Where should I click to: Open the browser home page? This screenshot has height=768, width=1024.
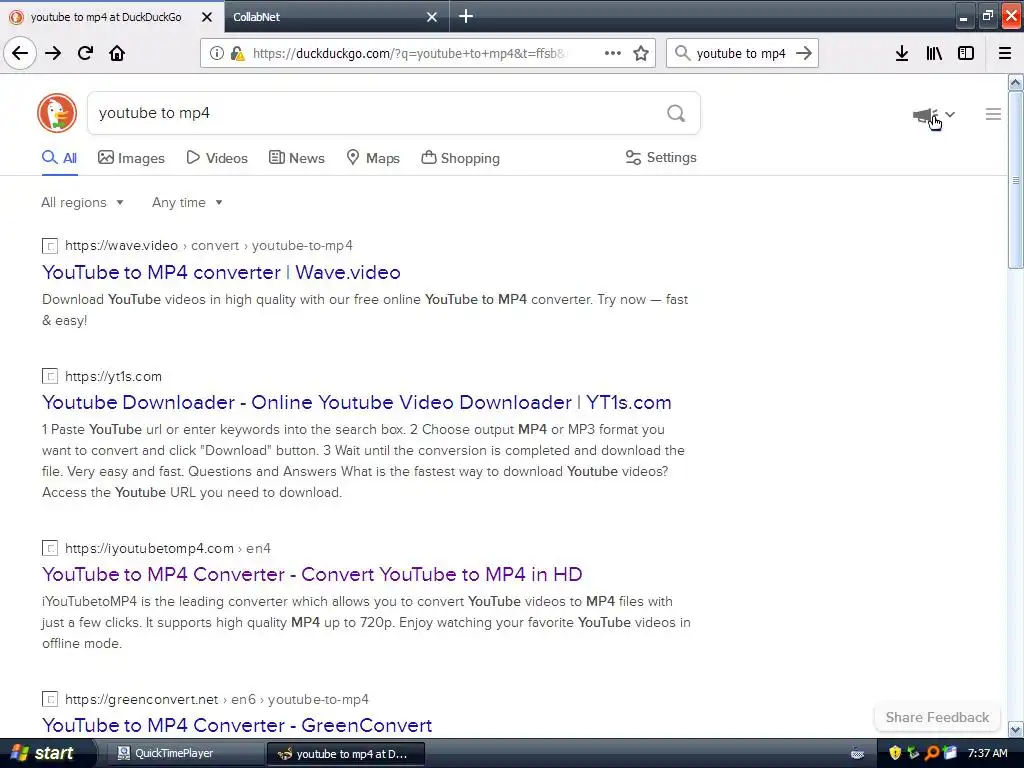tap(117, 53)
